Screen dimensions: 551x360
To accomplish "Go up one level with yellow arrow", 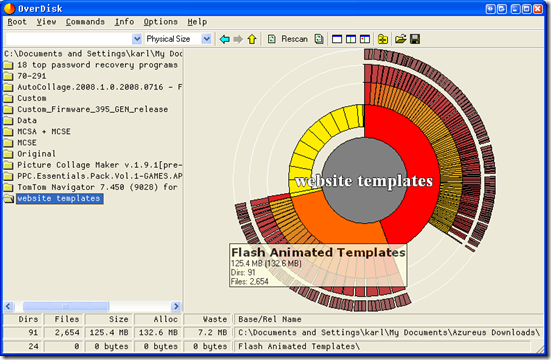I will coord(252,39).
